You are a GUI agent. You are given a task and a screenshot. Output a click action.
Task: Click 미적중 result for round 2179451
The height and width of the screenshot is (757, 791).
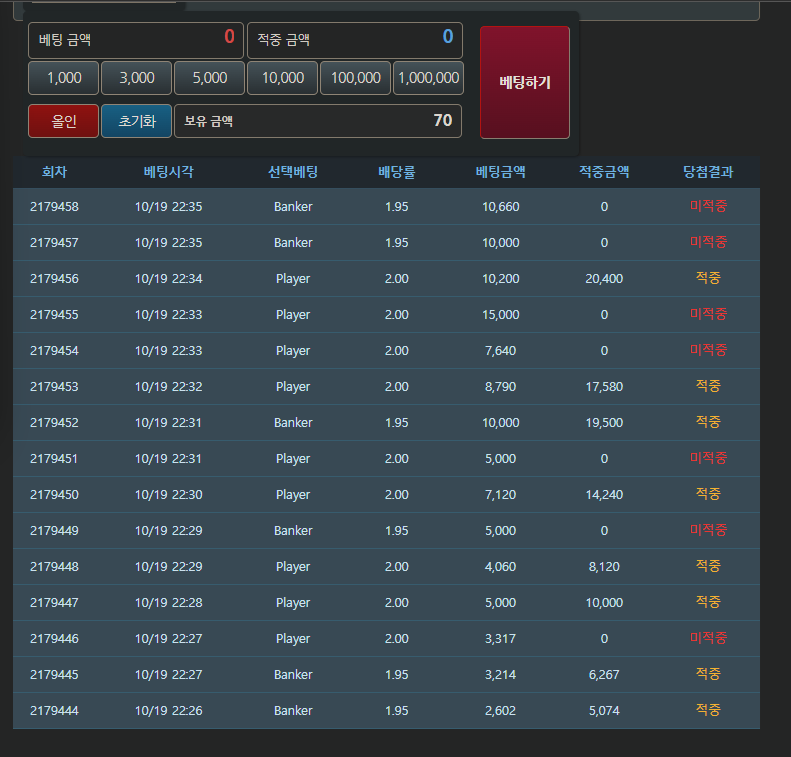pyautogui.click(x=708, y=458)
